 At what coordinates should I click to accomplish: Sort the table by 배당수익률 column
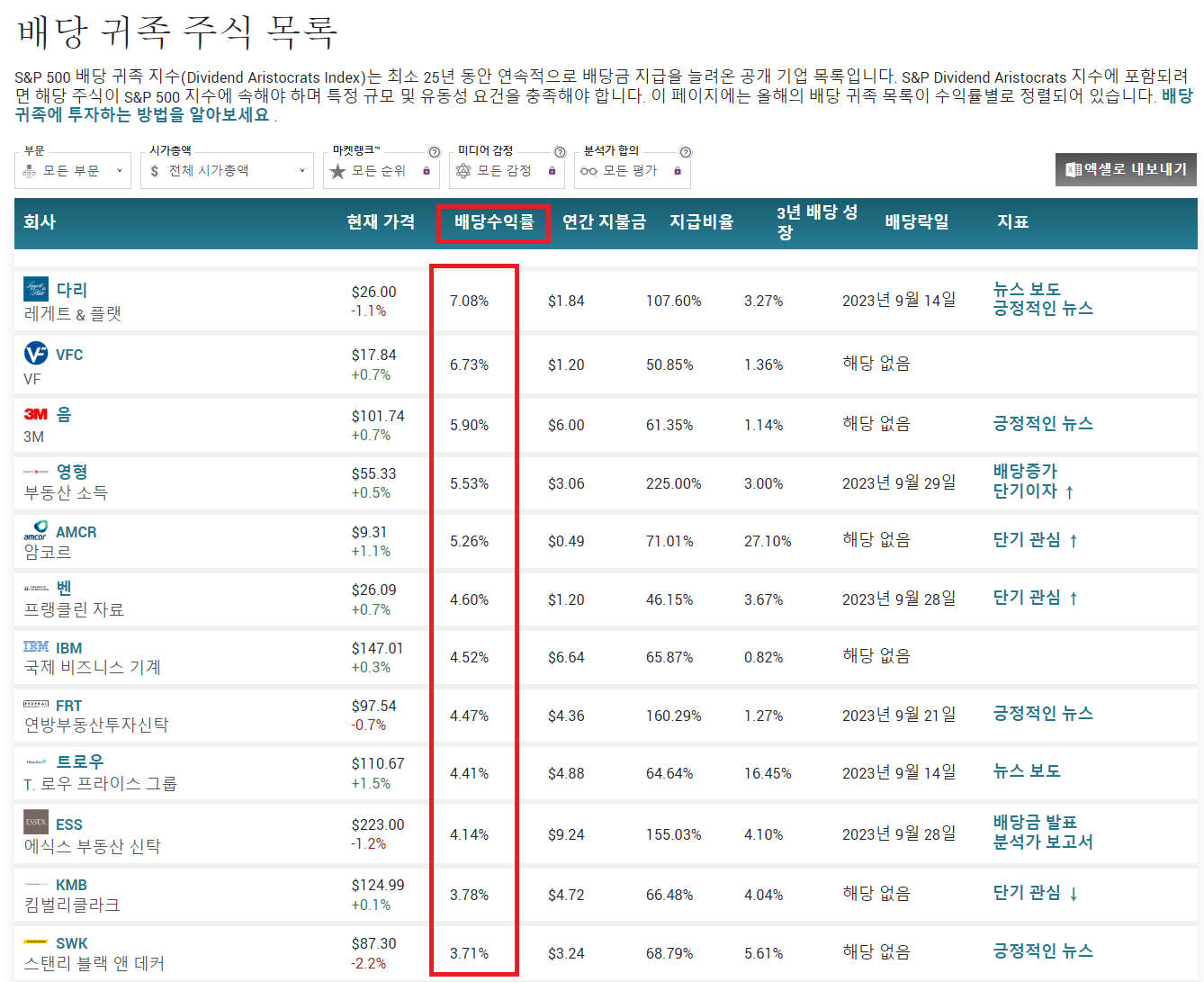click(x=493, y=222)
